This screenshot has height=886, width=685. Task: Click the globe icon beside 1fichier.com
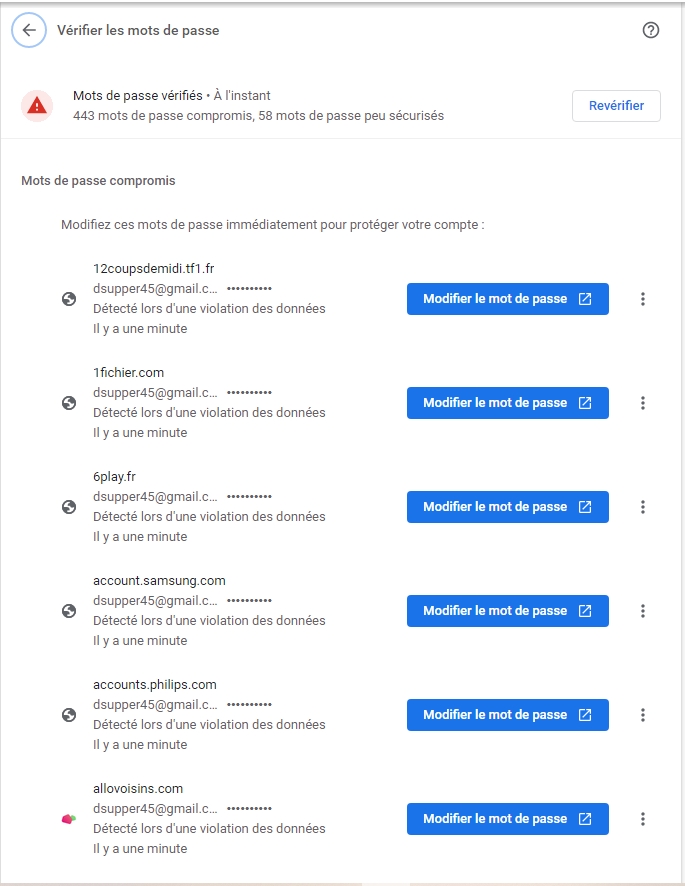pyautogui.click(x=69, y=403)
